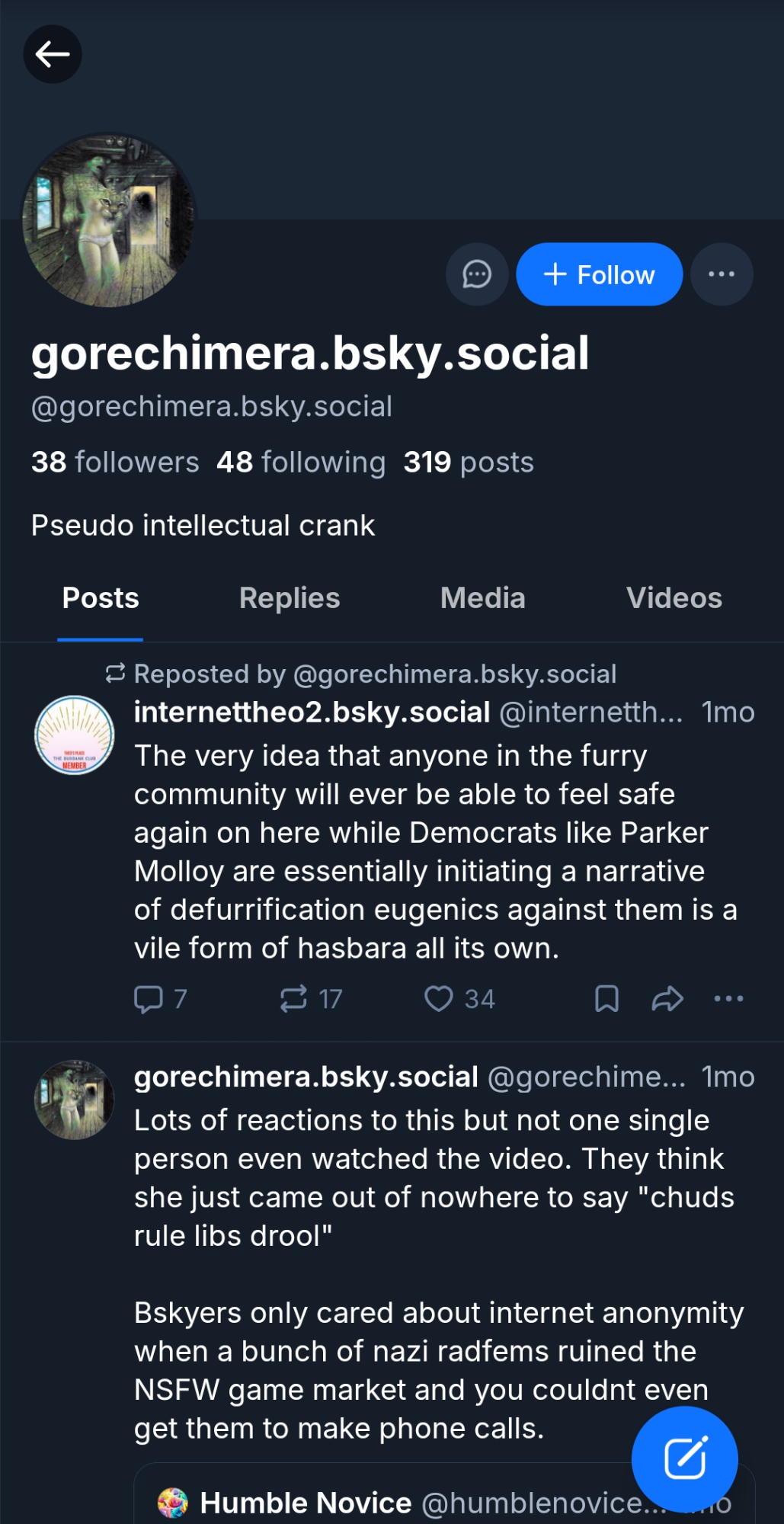The width and height of the screenshot is (784, 1524).
Task: Share the internettheo2 post
Action: point(667,999)
